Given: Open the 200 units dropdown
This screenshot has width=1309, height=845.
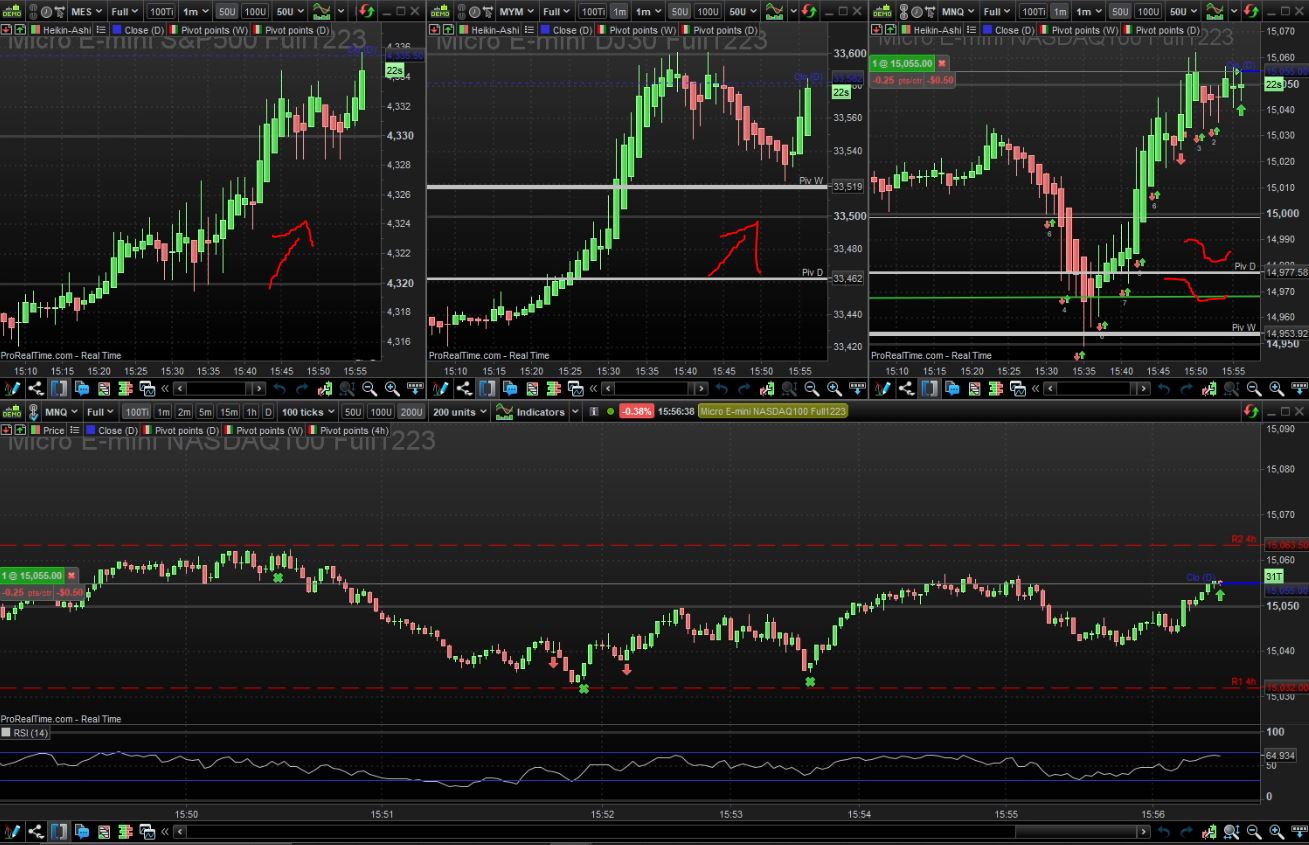Looking at the screenshot, I should pyautogui.click(x=459, y=412).
